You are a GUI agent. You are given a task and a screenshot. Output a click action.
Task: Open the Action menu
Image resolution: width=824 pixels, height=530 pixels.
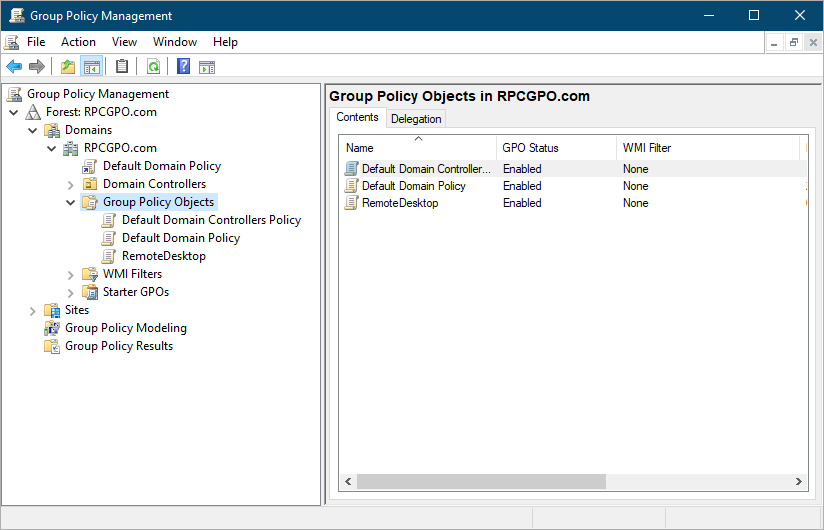point(78,42)
